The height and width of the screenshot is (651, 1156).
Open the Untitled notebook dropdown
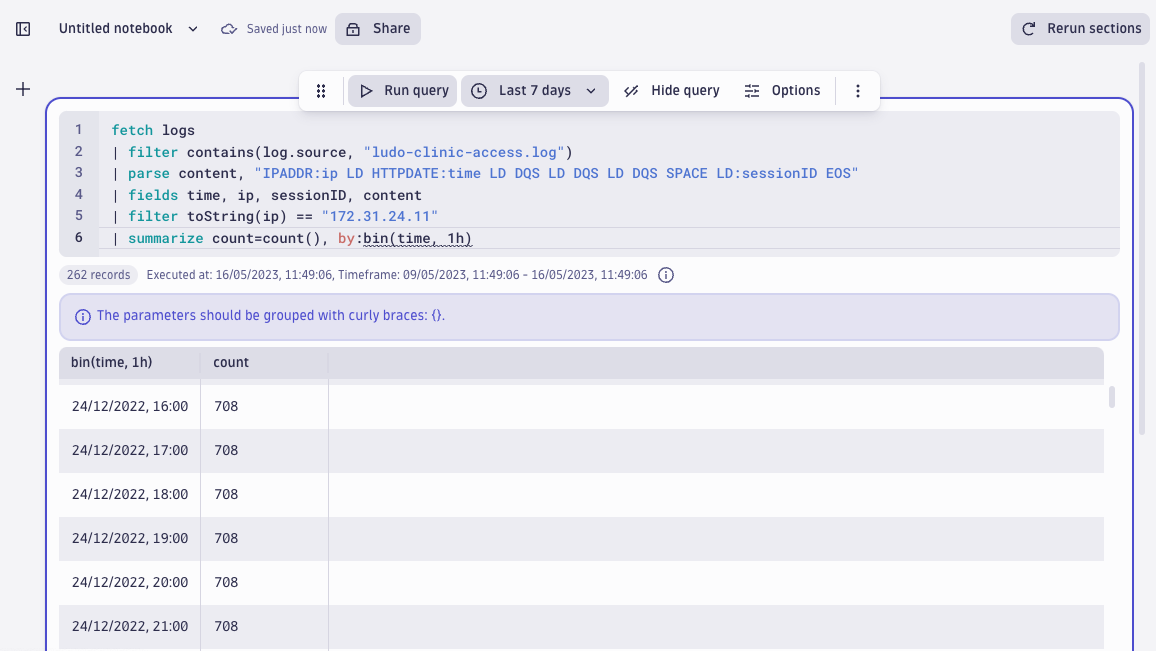(192, 28)
